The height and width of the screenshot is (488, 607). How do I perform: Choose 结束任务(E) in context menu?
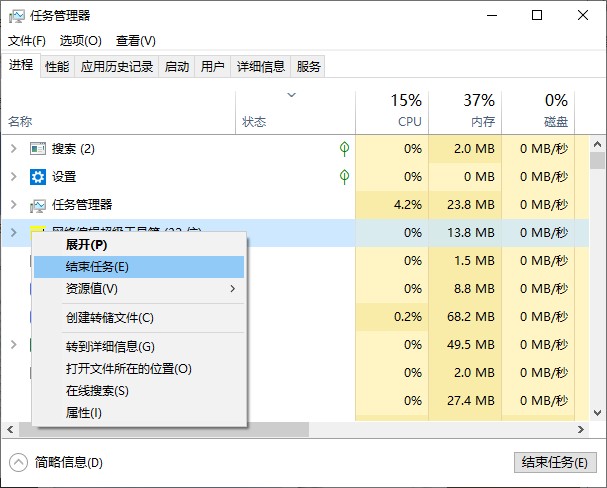click(x=139, y=267)
